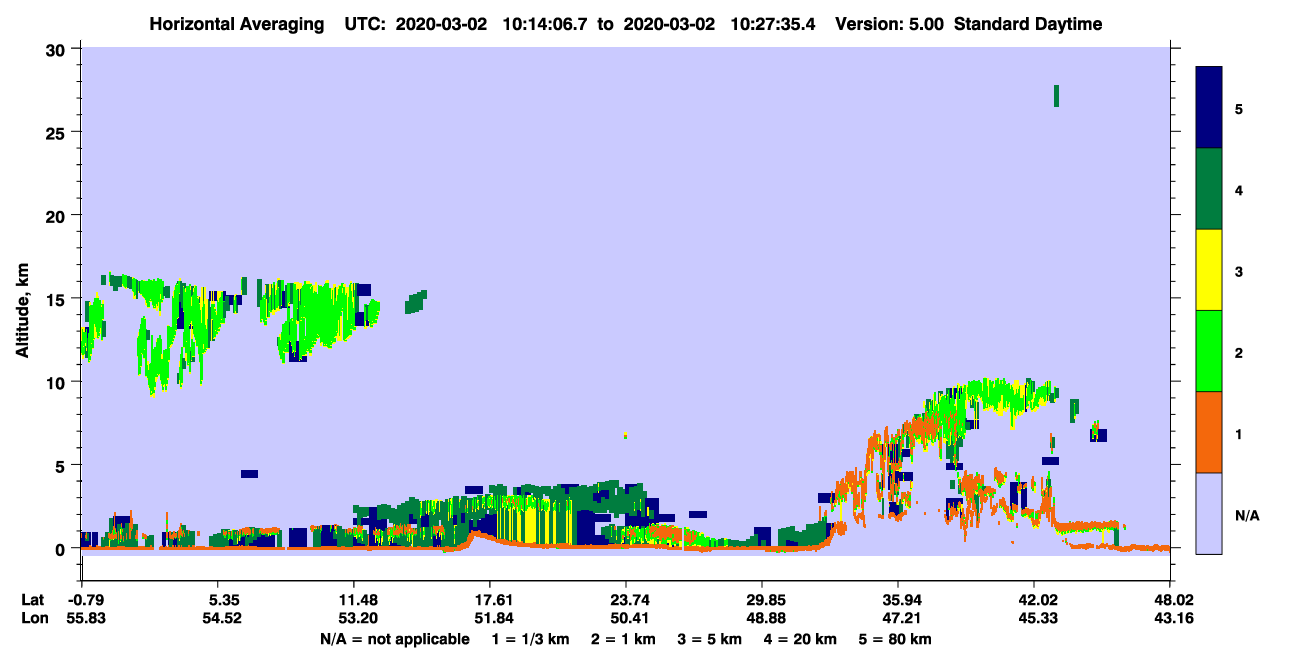Click the altitude tick label 20
1300x667 pixels.
pyautogui.click(x=58, y=216)
